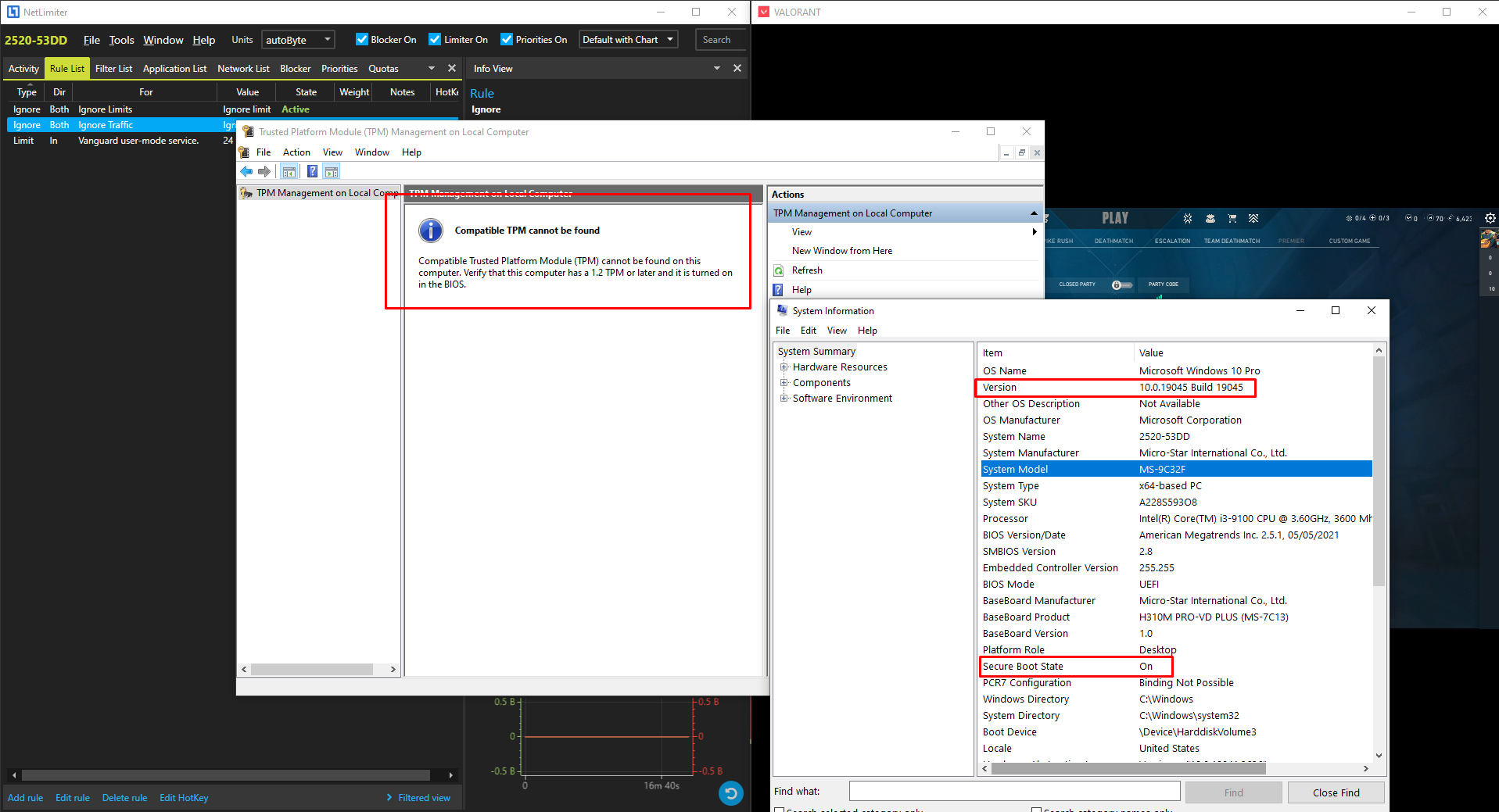Open the Edit menu in System Information
The height and width of the screenshot is (812, 1499).
point(809,331)
